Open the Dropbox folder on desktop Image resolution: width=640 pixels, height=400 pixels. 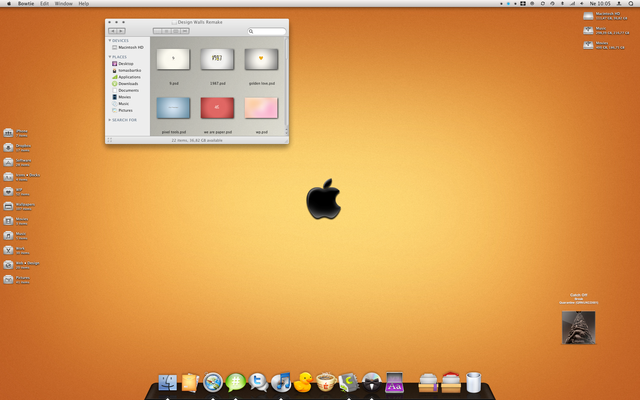8,146
